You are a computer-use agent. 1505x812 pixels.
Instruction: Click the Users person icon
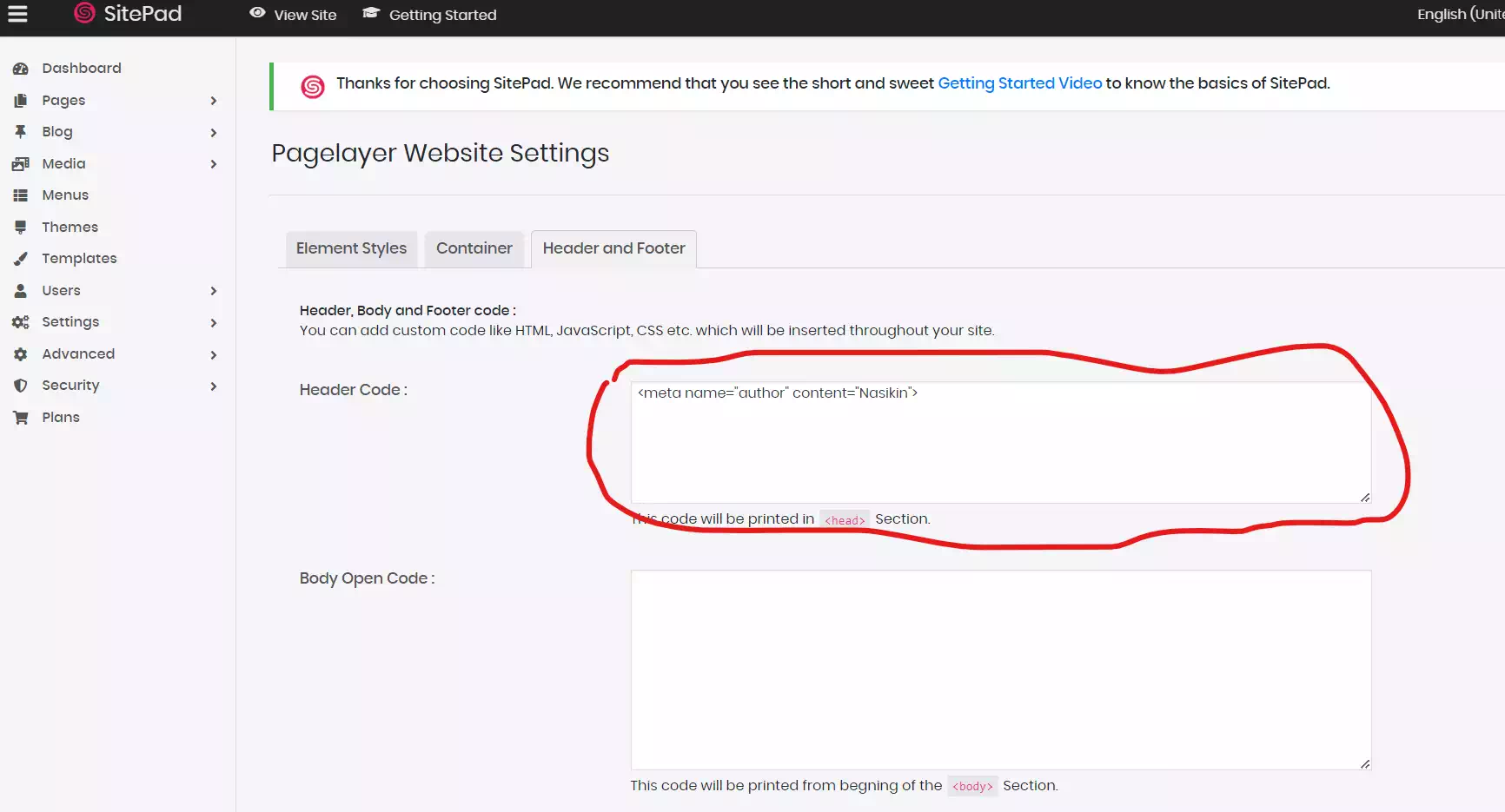[21, 291]
